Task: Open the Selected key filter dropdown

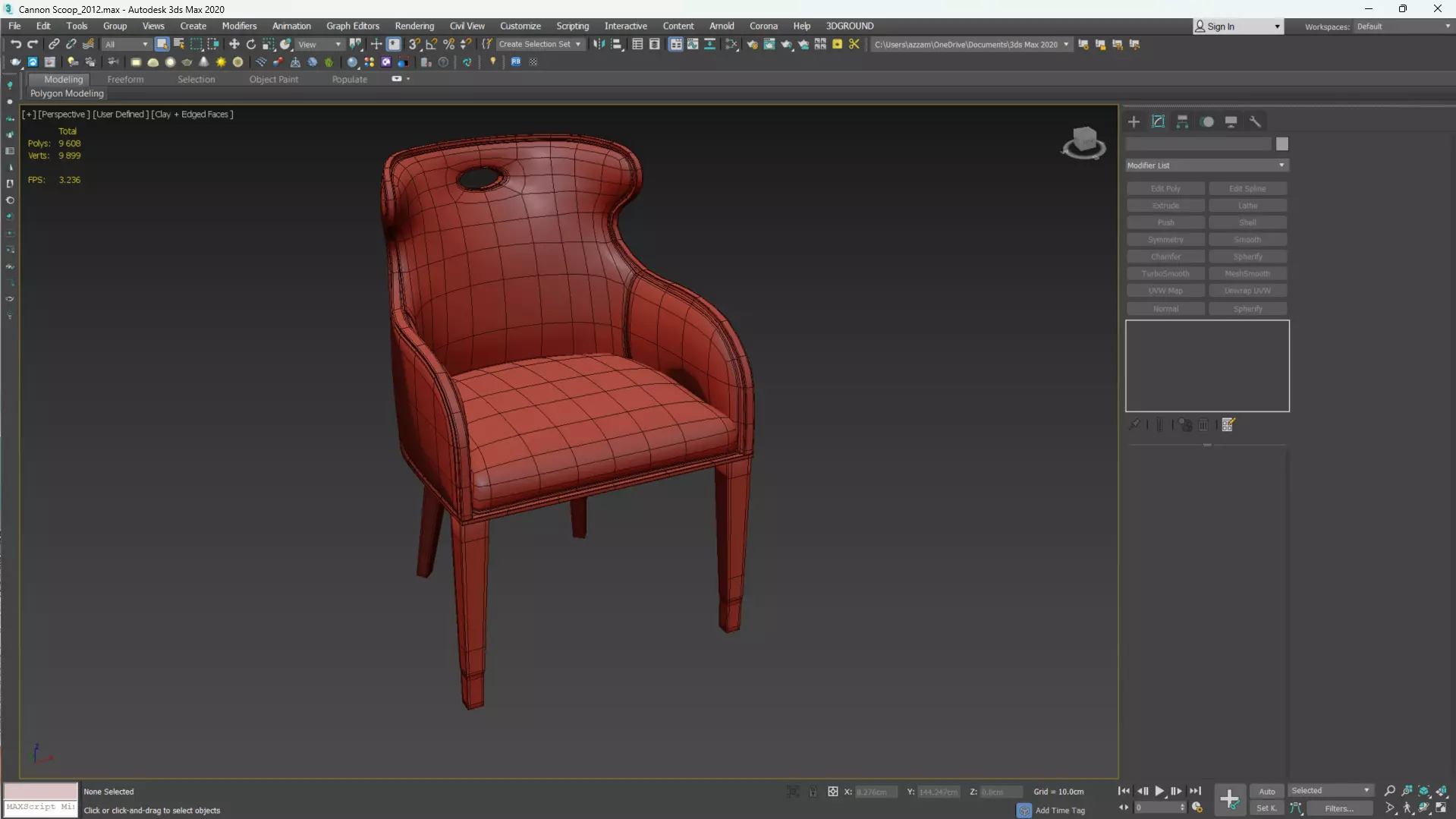Action: point(1330,791)
